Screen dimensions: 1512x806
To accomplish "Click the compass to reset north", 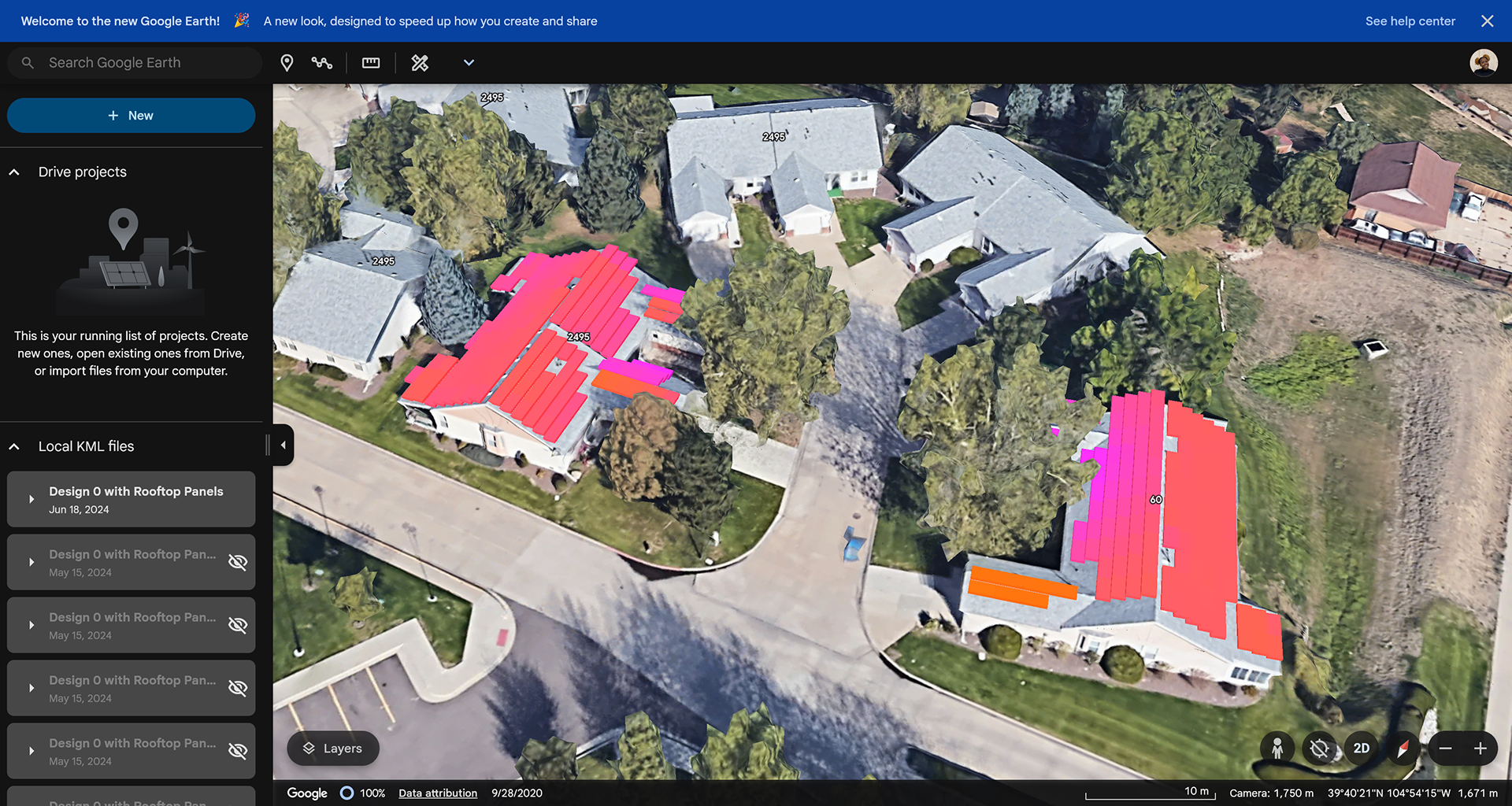I will 1403,749.
